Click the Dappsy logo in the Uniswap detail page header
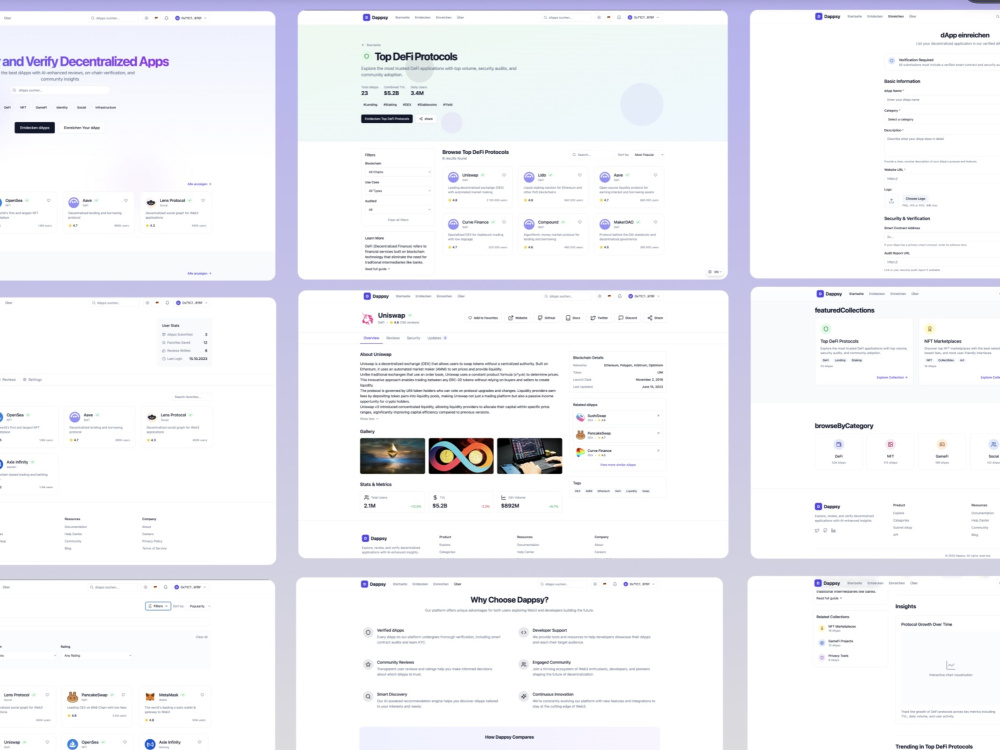Viewport: 1000px width, 750px height. (x=376, y=296)
